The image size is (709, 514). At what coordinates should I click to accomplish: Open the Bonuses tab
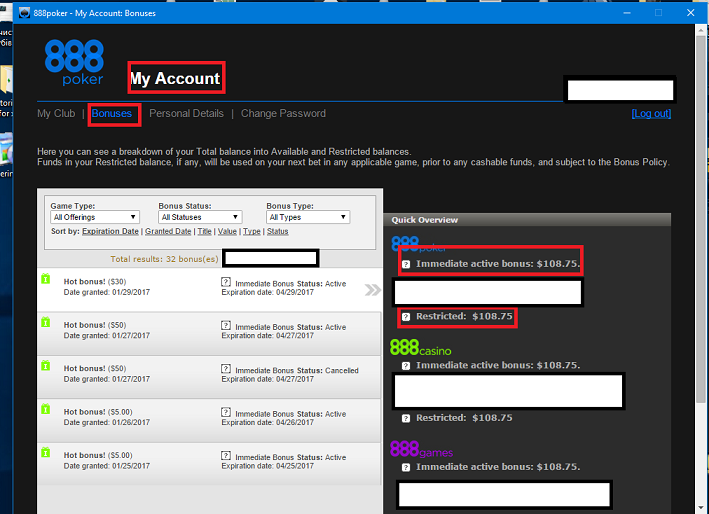pyautogui.click(x=112, y=113)
